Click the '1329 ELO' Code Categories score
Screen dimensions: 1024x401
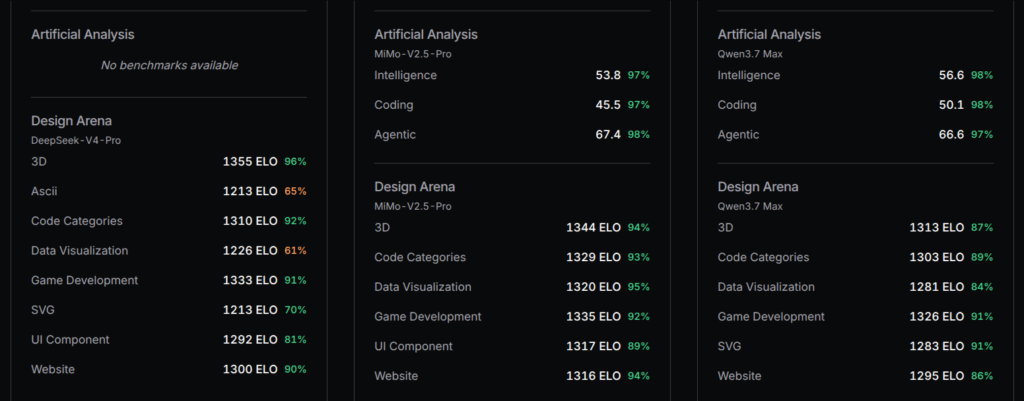click(594, 257)
